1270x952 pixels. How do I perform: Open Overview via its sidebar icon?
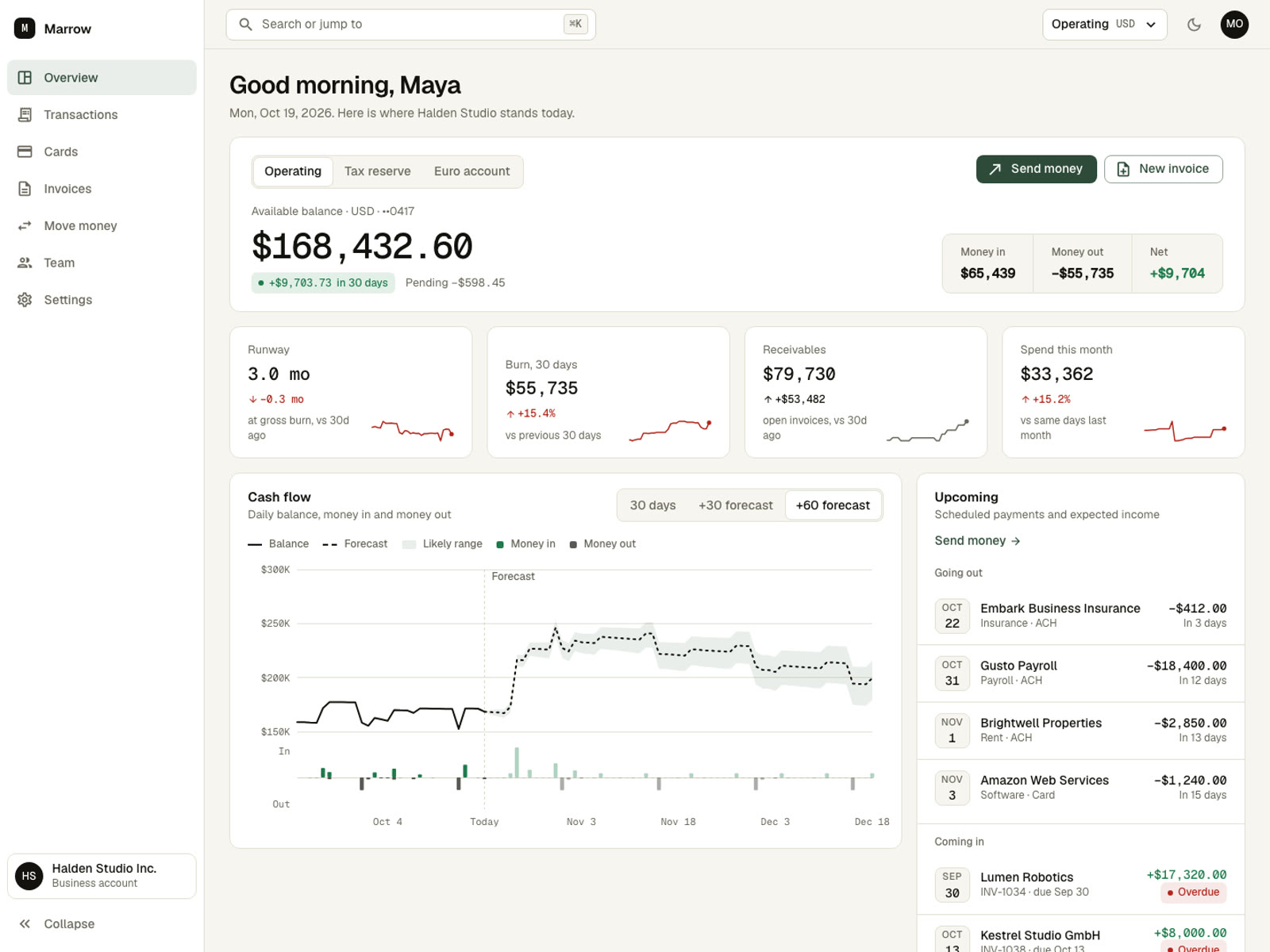click(x=25, y=78)
